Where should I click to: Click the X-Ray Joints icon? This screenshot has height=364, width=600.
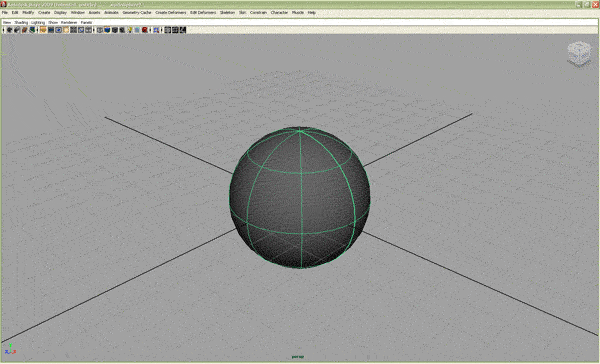click(183, 30)
